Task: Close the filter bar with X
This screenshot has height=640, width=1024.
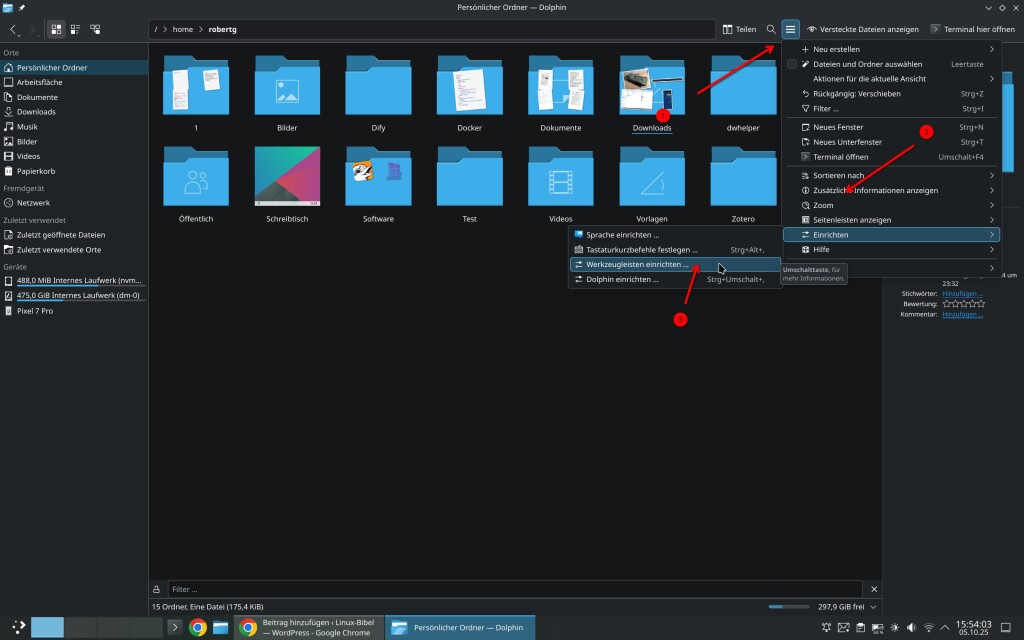Action: tap(874, 589)
